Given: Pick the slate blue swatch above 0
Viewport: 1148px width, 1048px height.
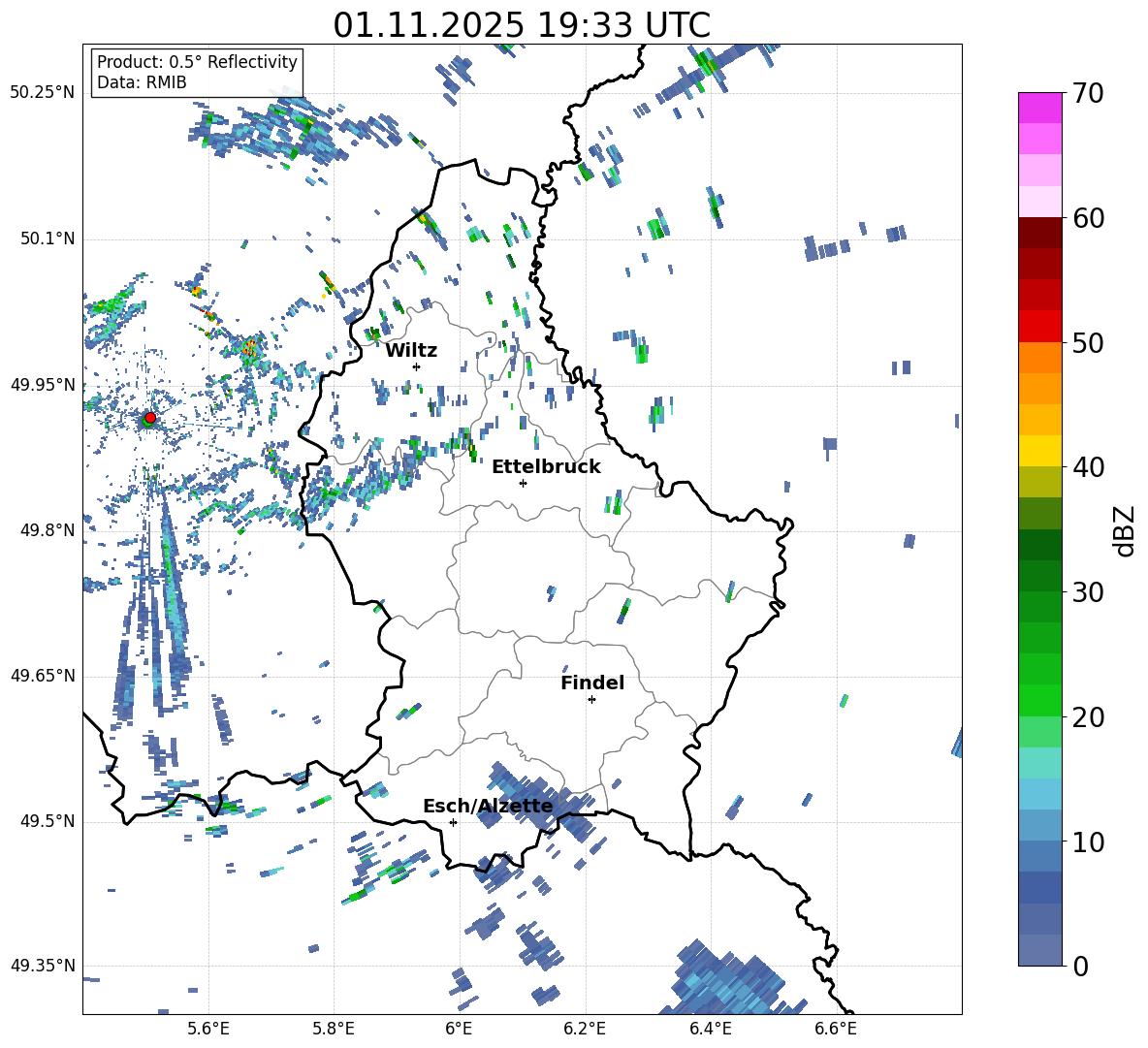Looking at the screenshot, I should 1039,950.
